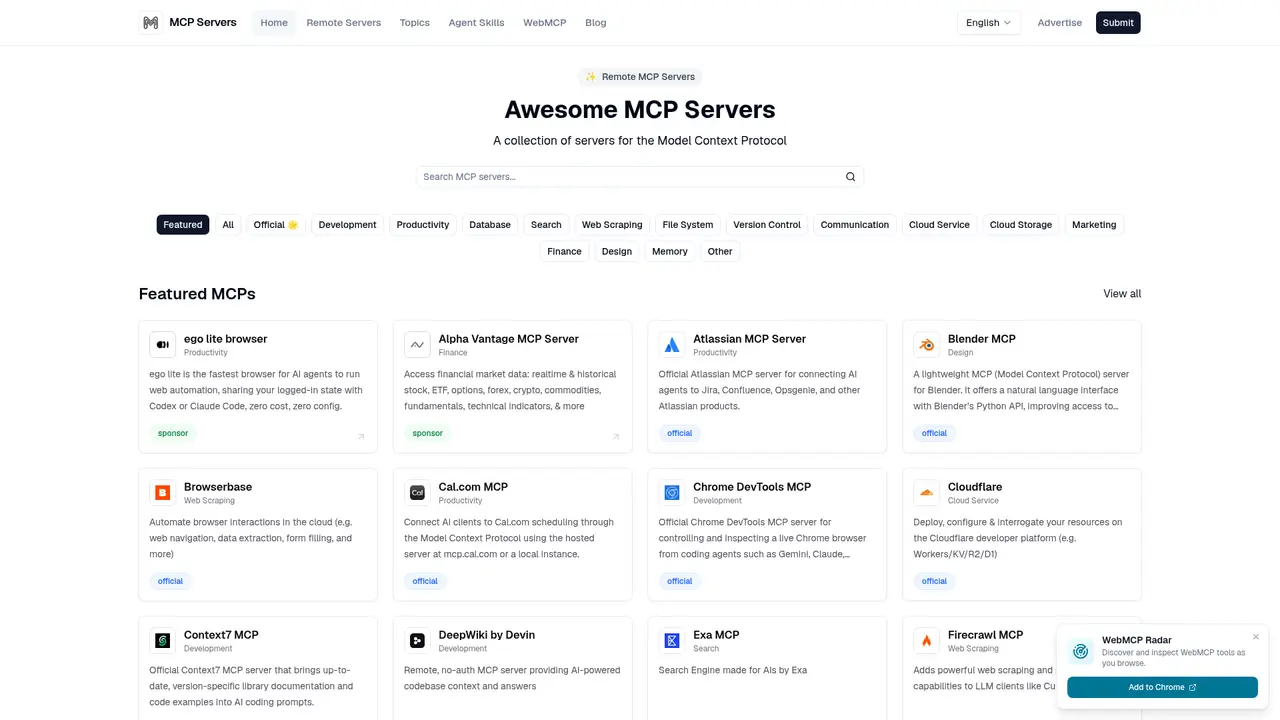
Task: Filter servers by Memory category
Action: coord(670,252)
